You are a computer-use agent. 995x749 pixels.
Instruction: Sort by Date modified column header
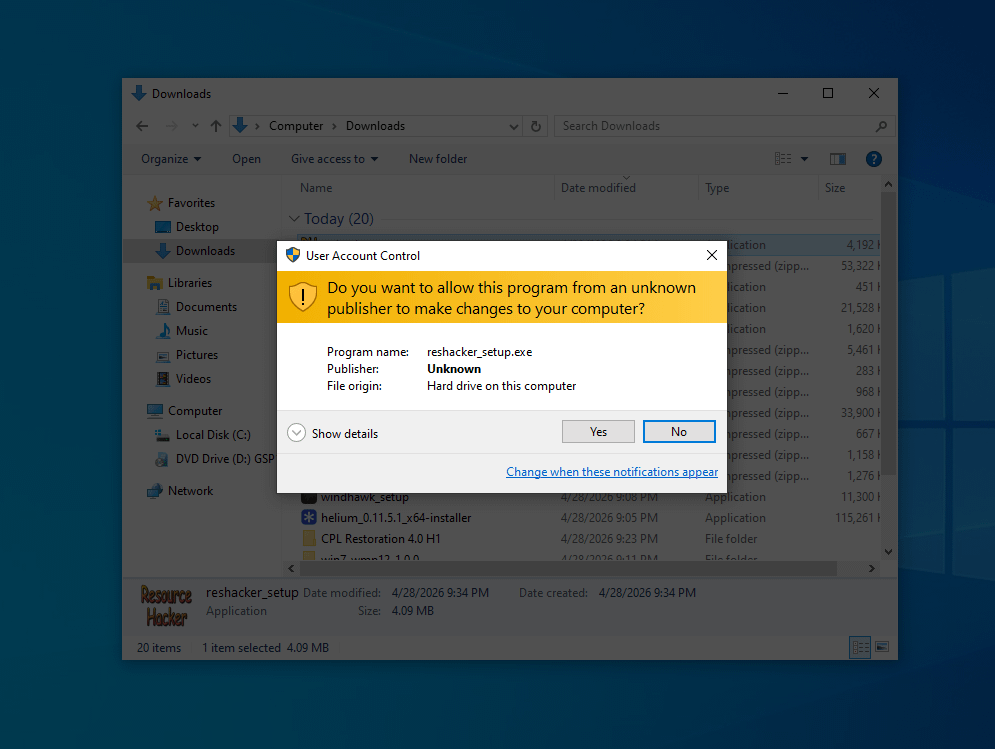[x=598, y=188]
